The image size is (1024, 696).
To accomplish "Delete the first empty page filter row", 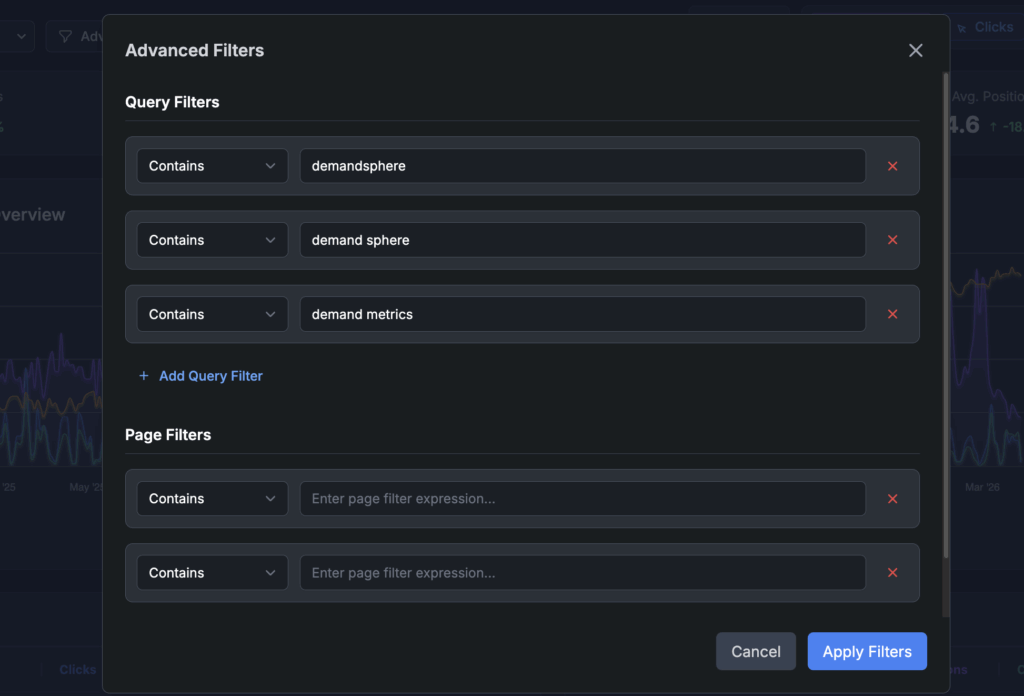I will 892,499.
